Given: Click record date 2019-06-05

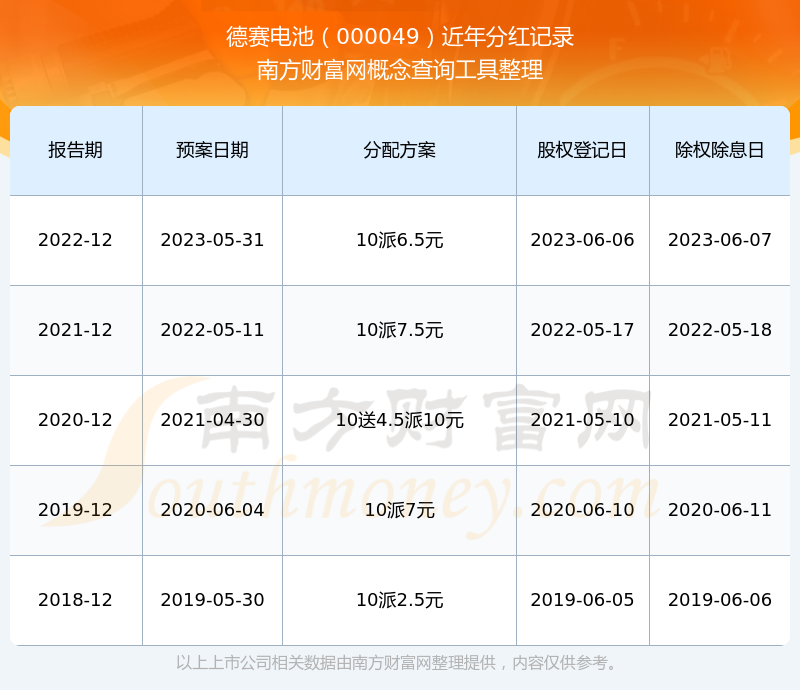Looking at the screenshot, I should pos(582,600).
